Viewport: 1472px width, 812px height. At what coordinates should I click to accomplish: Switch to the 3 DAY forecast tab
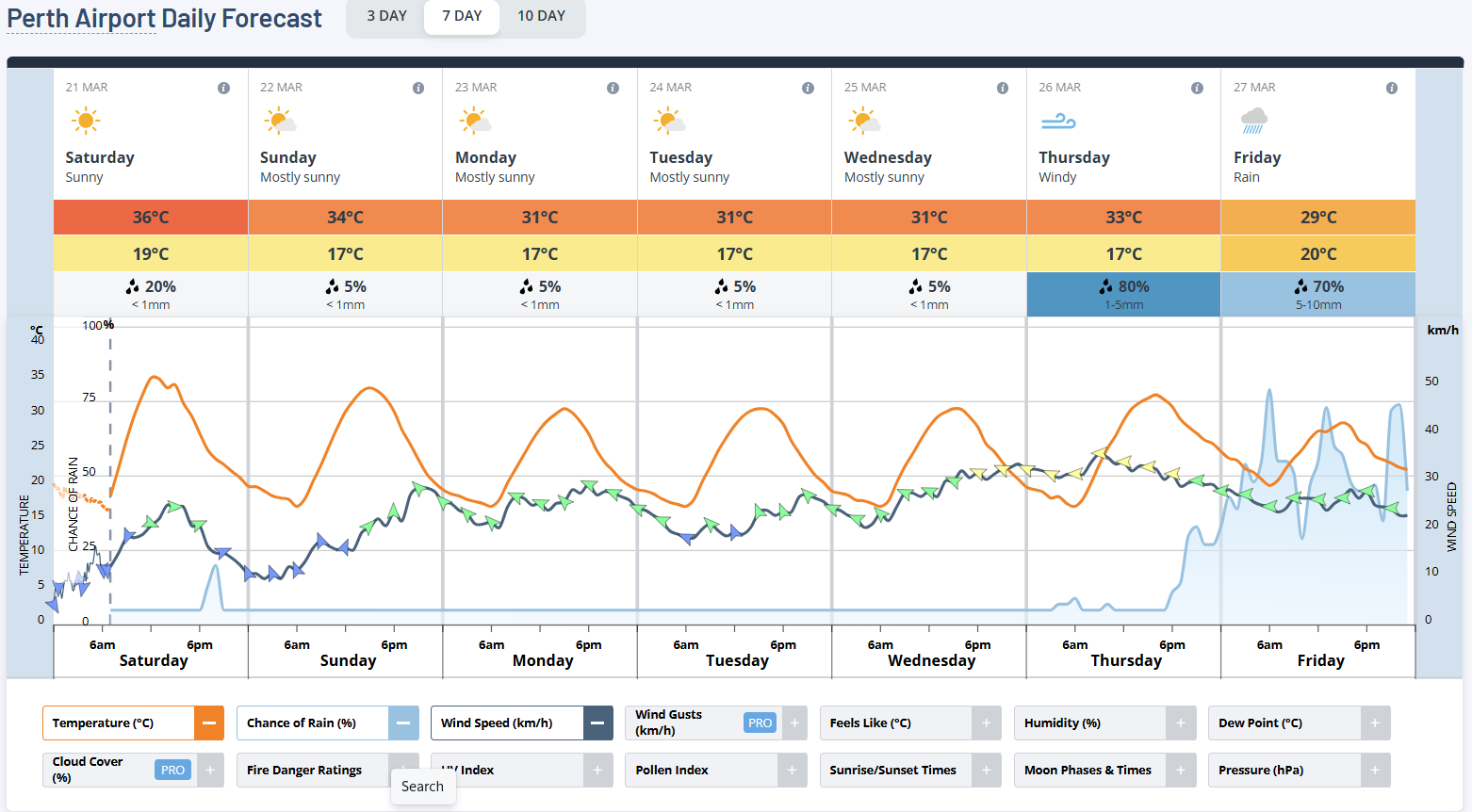pos(386,16)
